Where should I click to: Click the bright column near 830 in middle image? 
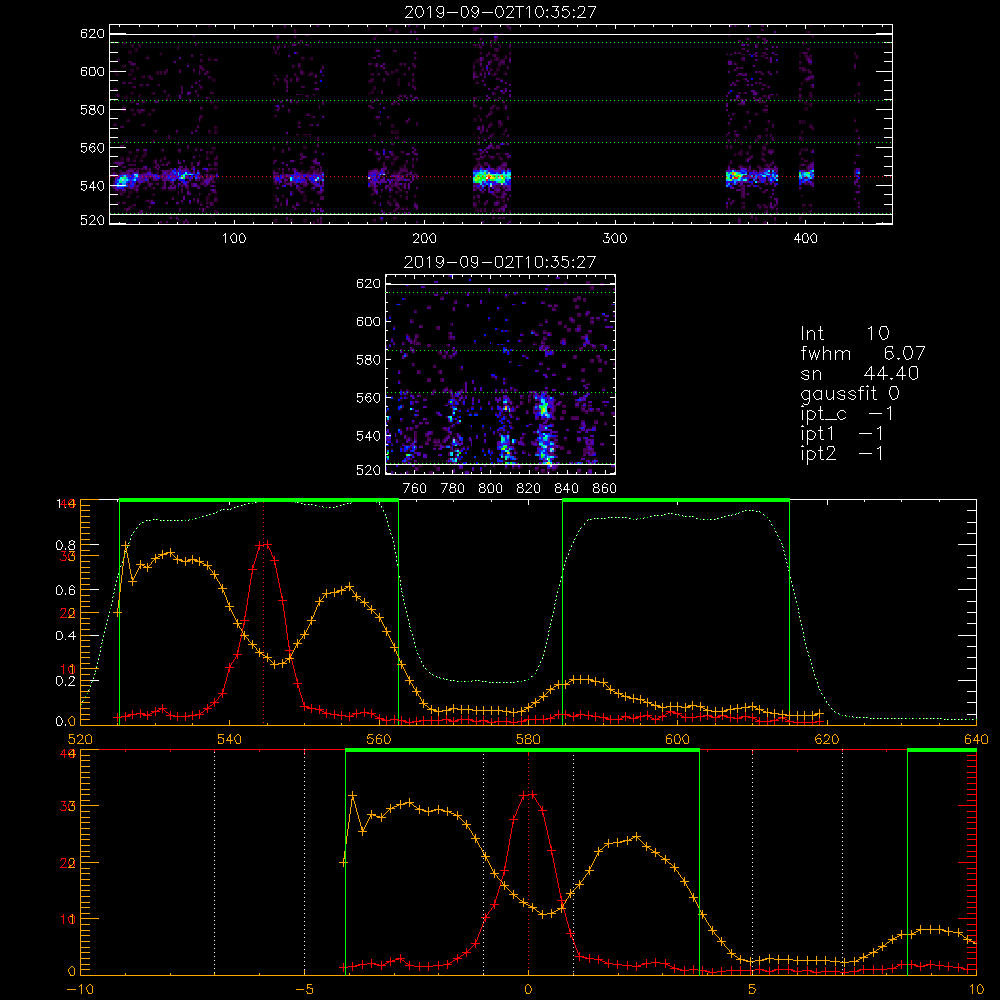pos(545,429)
